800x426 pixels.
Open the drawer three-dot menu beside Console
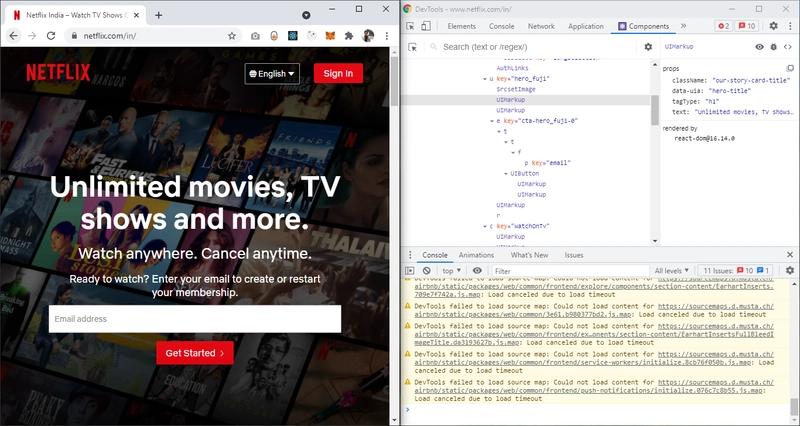click(x=410, y=255)
